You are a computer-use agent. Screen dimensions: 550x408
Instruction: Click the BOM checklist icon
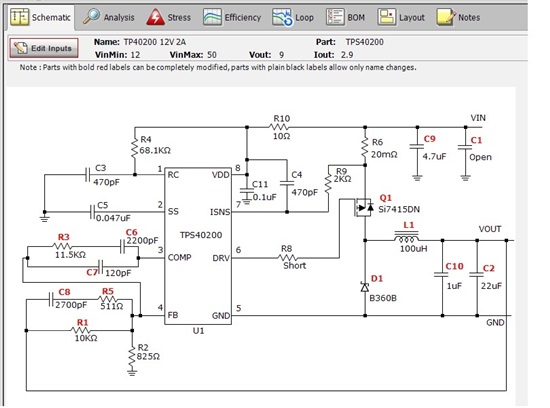tap(335, 17)
